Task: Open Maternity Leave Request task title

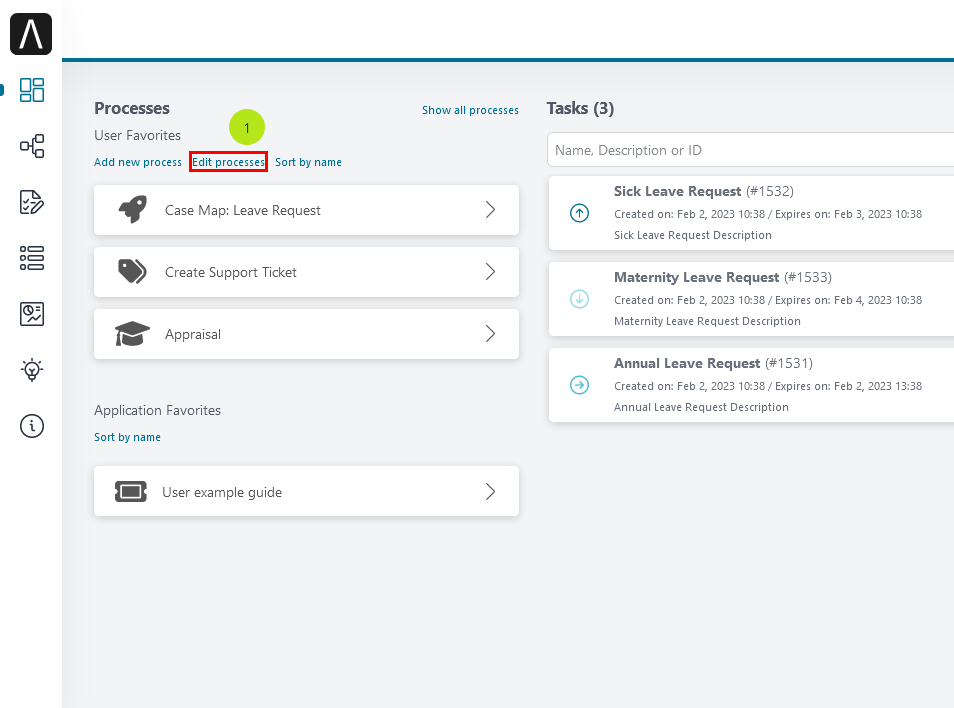Action: (x=696, y=277)
